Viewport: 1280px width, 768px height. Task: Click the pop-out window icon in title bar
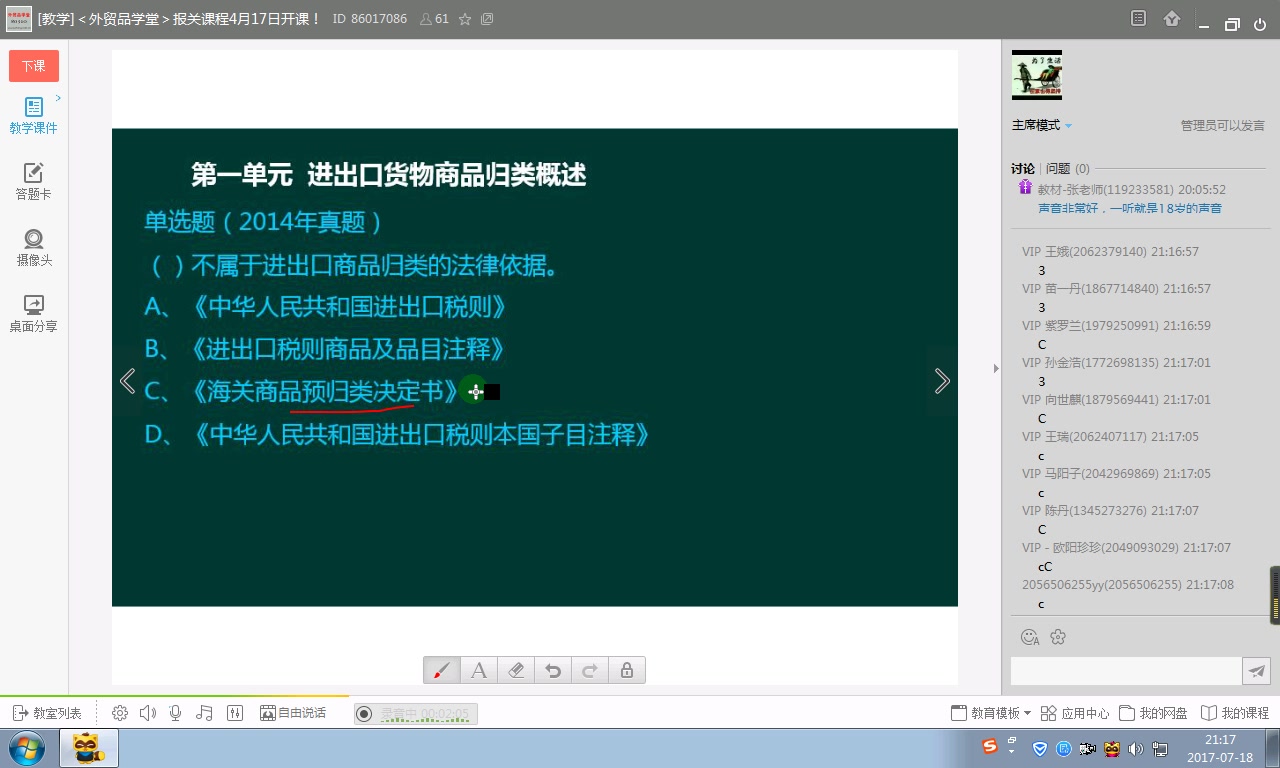coord(487,19)
